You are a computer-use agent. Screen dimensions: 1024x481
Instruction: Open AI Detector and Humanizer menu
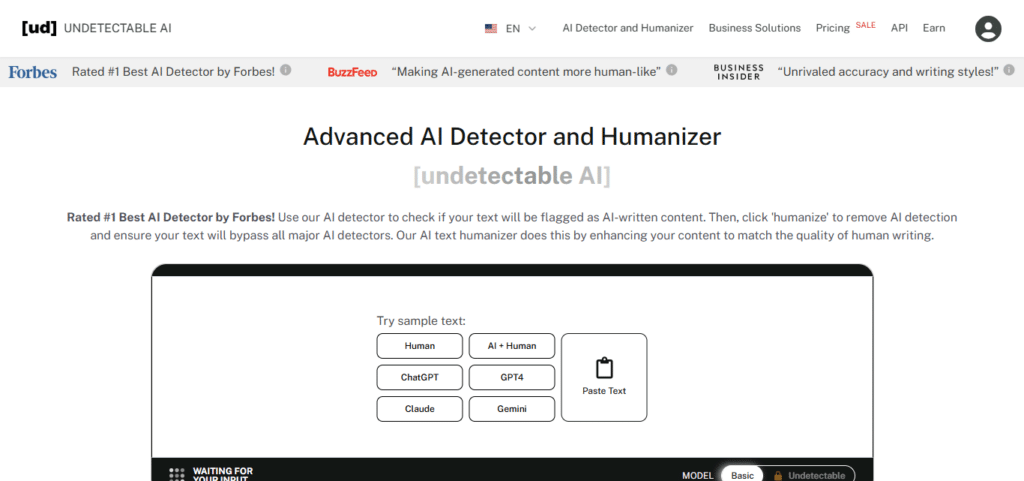(x=628, y=28)
